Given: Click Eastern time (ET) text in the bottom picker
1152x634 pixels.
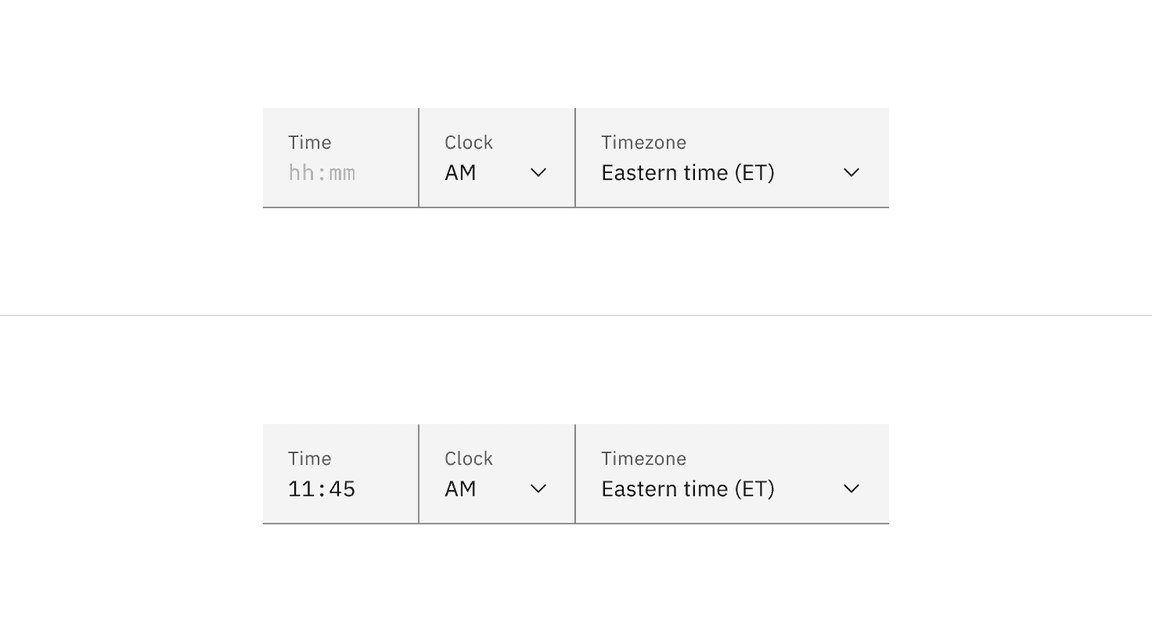Looking at the screenshot, I should (x=688, y=488).
